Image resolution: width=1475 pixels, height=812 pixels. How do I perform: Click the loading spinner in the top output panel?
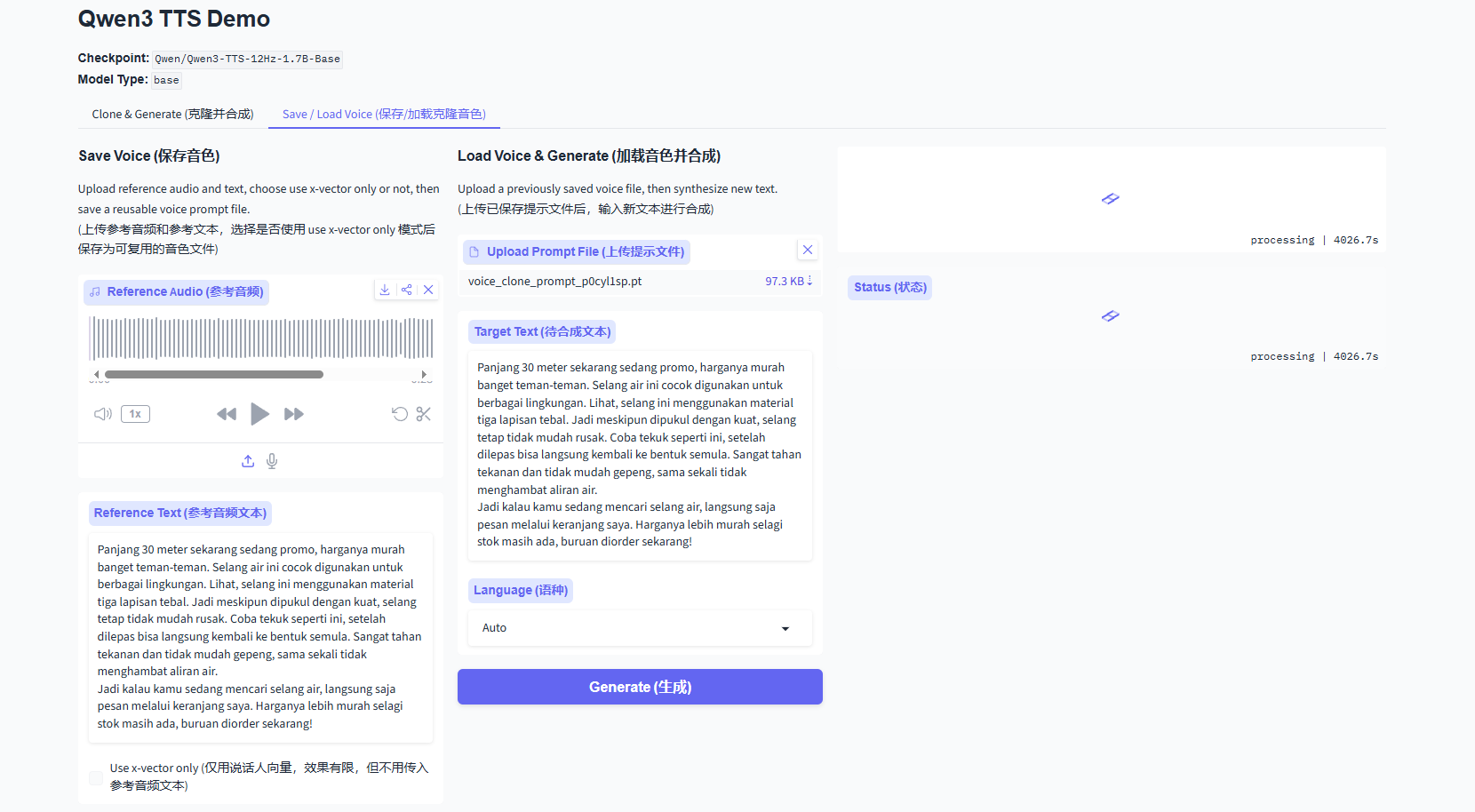pyautogui.click(x=1111, y=198)
